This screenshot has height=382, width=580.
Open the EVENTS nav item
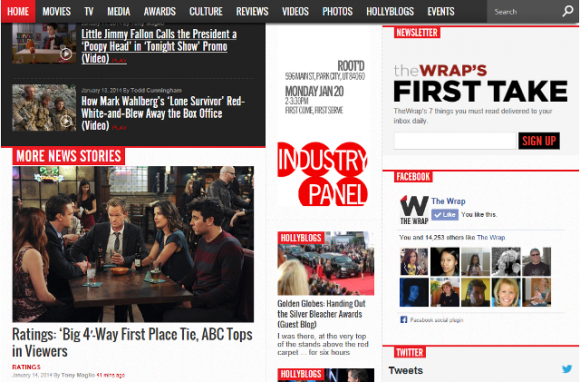coord(441,11)
